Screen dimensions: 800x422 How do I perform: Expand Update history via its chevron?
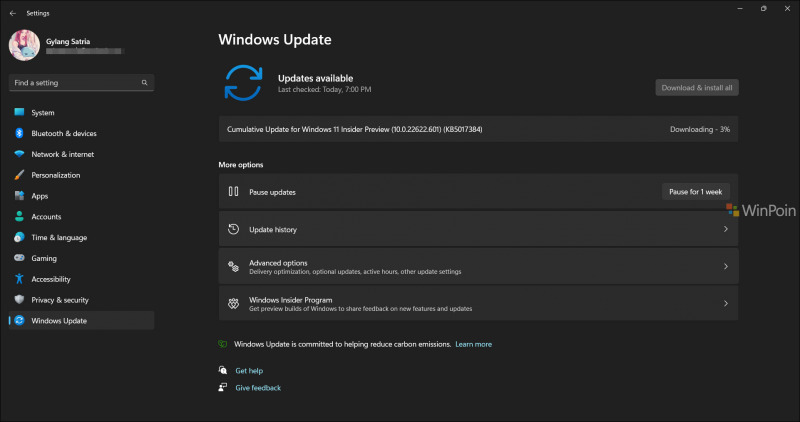726,229
